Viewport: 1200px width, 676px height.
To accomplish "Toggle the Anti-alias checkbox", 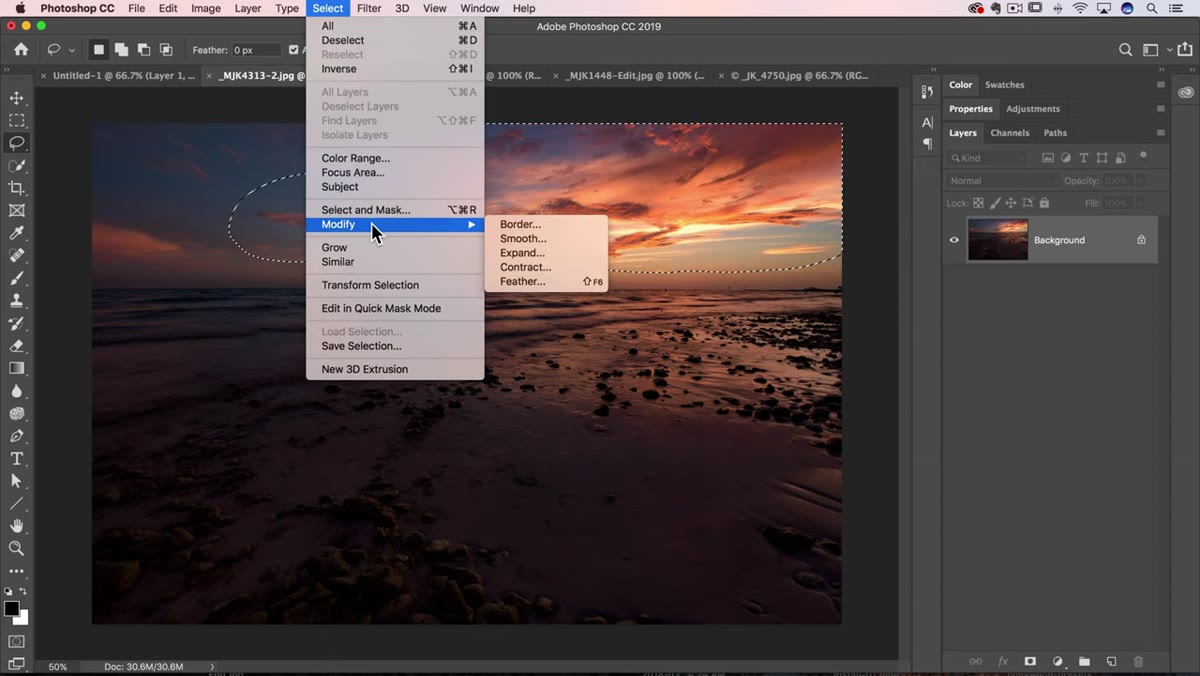I will pos(293,50).
